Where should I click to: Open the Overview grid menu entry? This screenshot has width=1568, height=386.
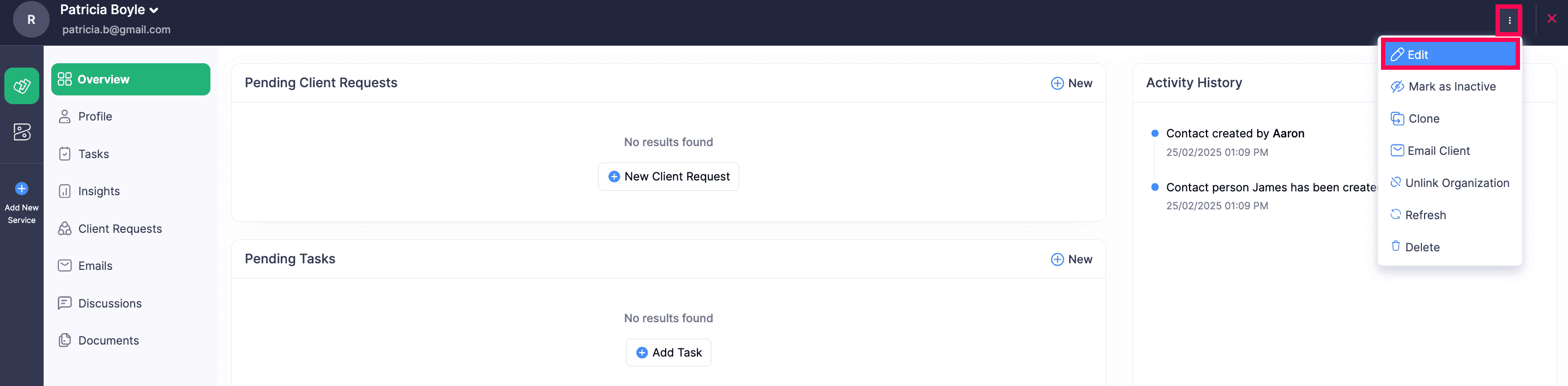[64, 79]
